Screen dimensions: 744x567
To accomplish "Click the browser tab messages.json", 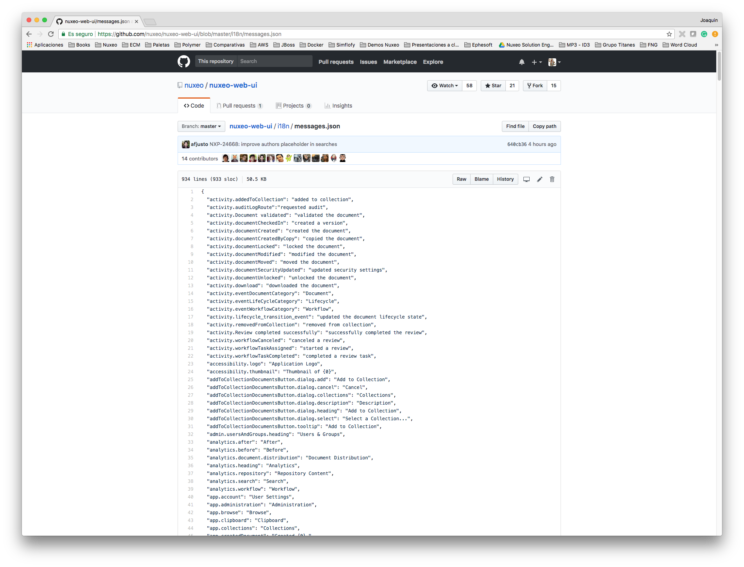I will pos(97,21).
